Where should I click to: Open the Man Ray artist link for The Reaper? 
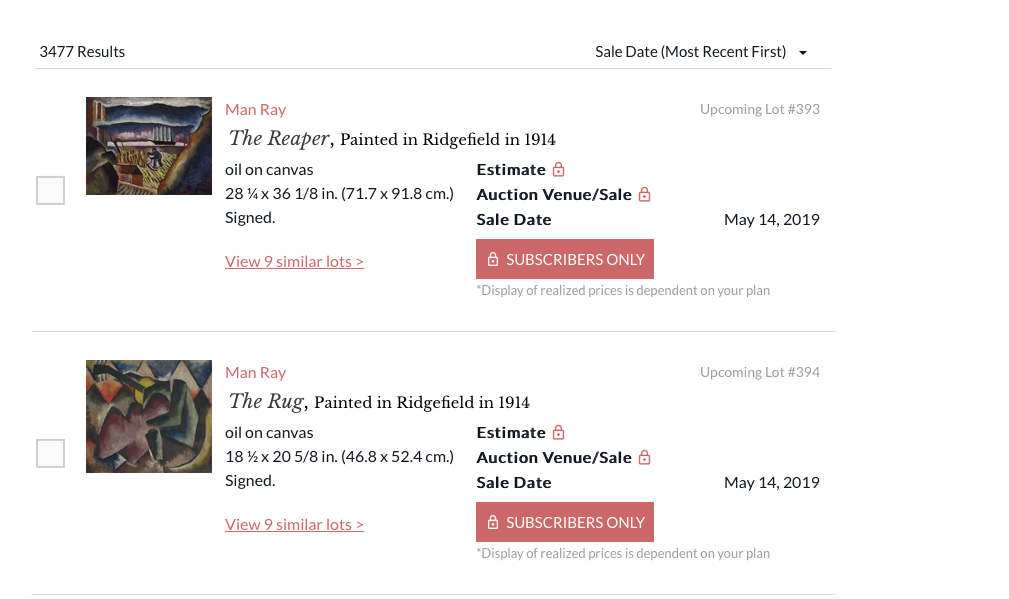tap(255, 109)
